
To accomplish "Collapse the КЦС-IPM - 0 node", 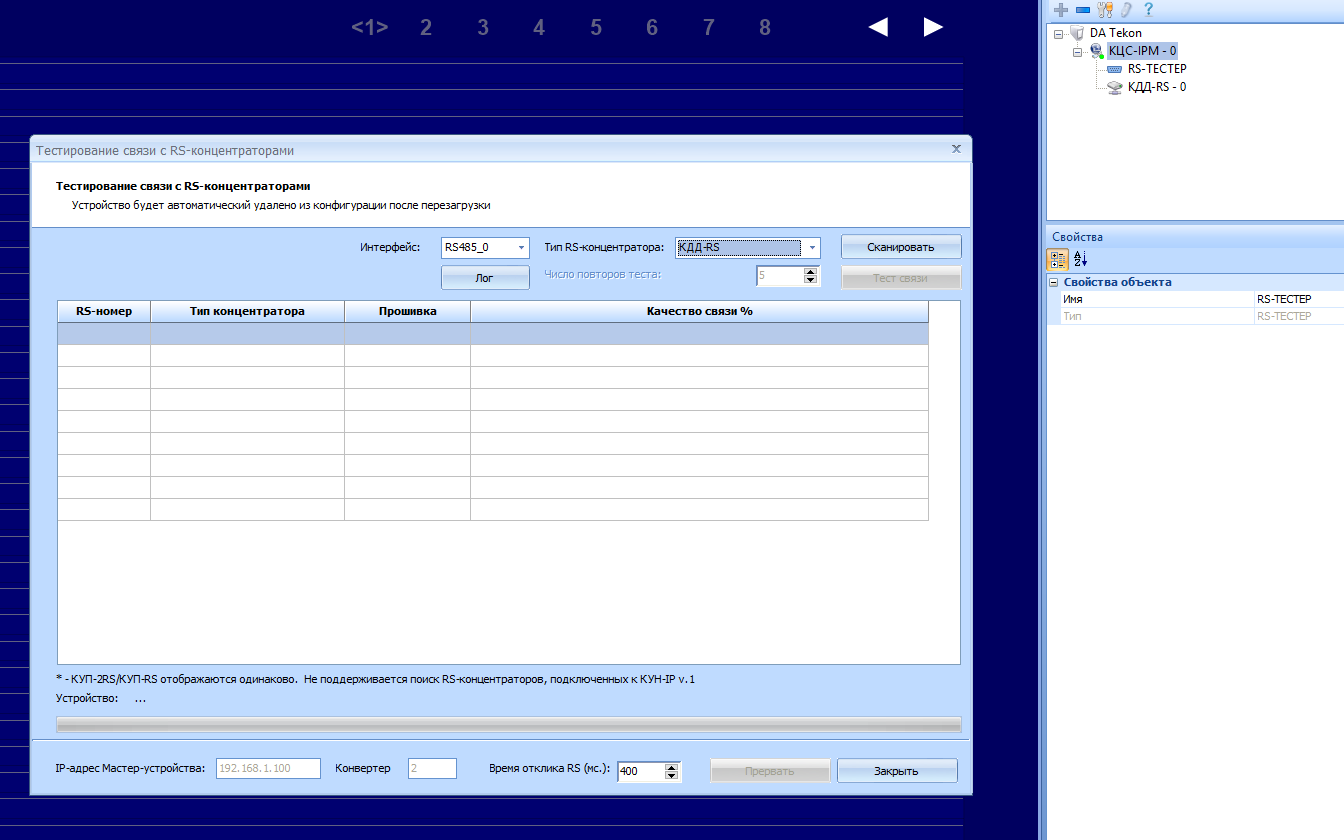I will (x=1077, y=51).
